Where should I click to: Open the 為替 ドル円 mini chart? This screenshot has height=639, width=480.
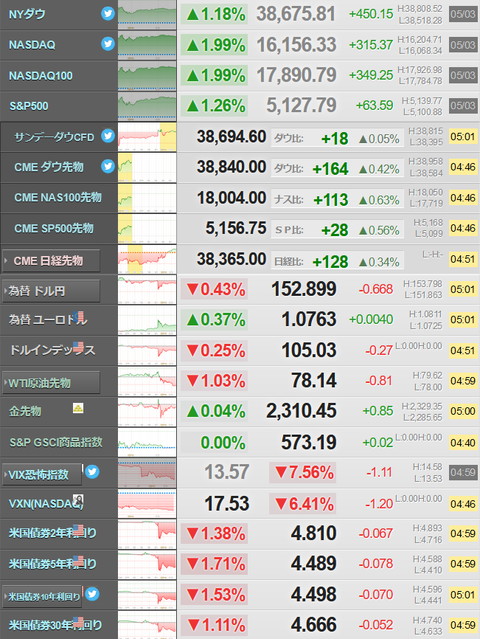tap(147, 289)
